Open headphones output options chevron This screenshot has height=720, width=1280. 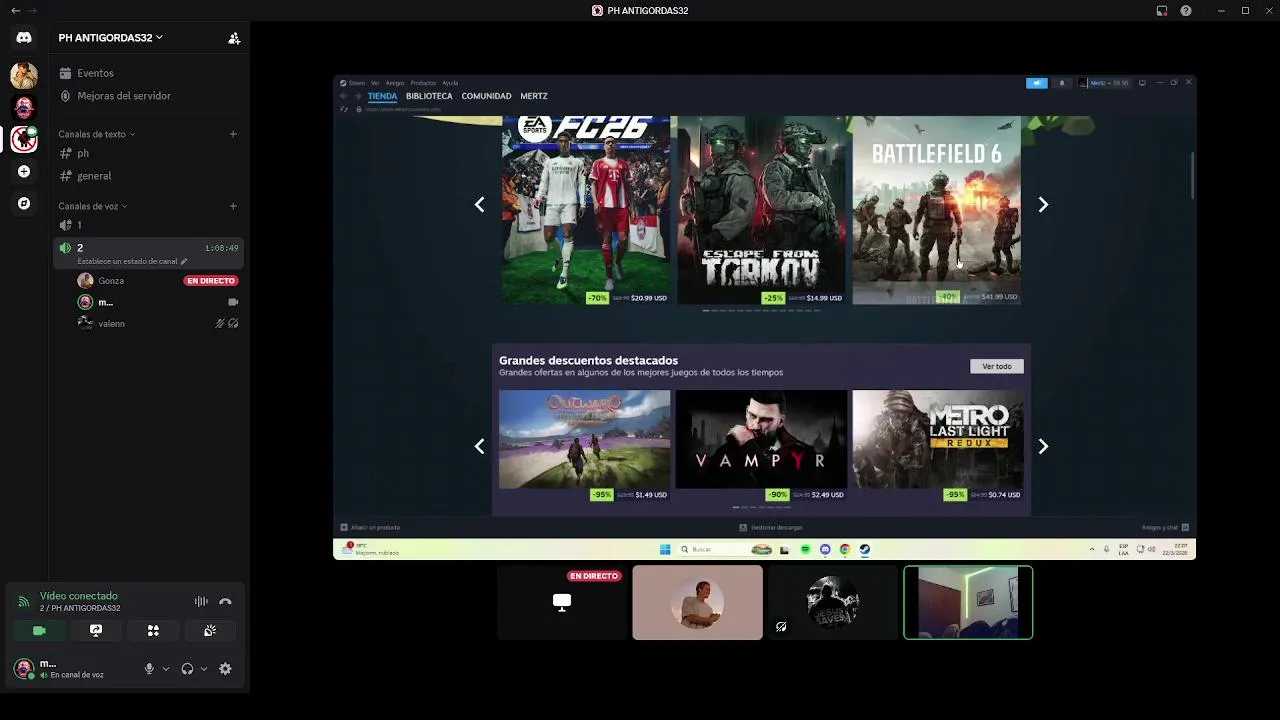(x=203, y=669)
